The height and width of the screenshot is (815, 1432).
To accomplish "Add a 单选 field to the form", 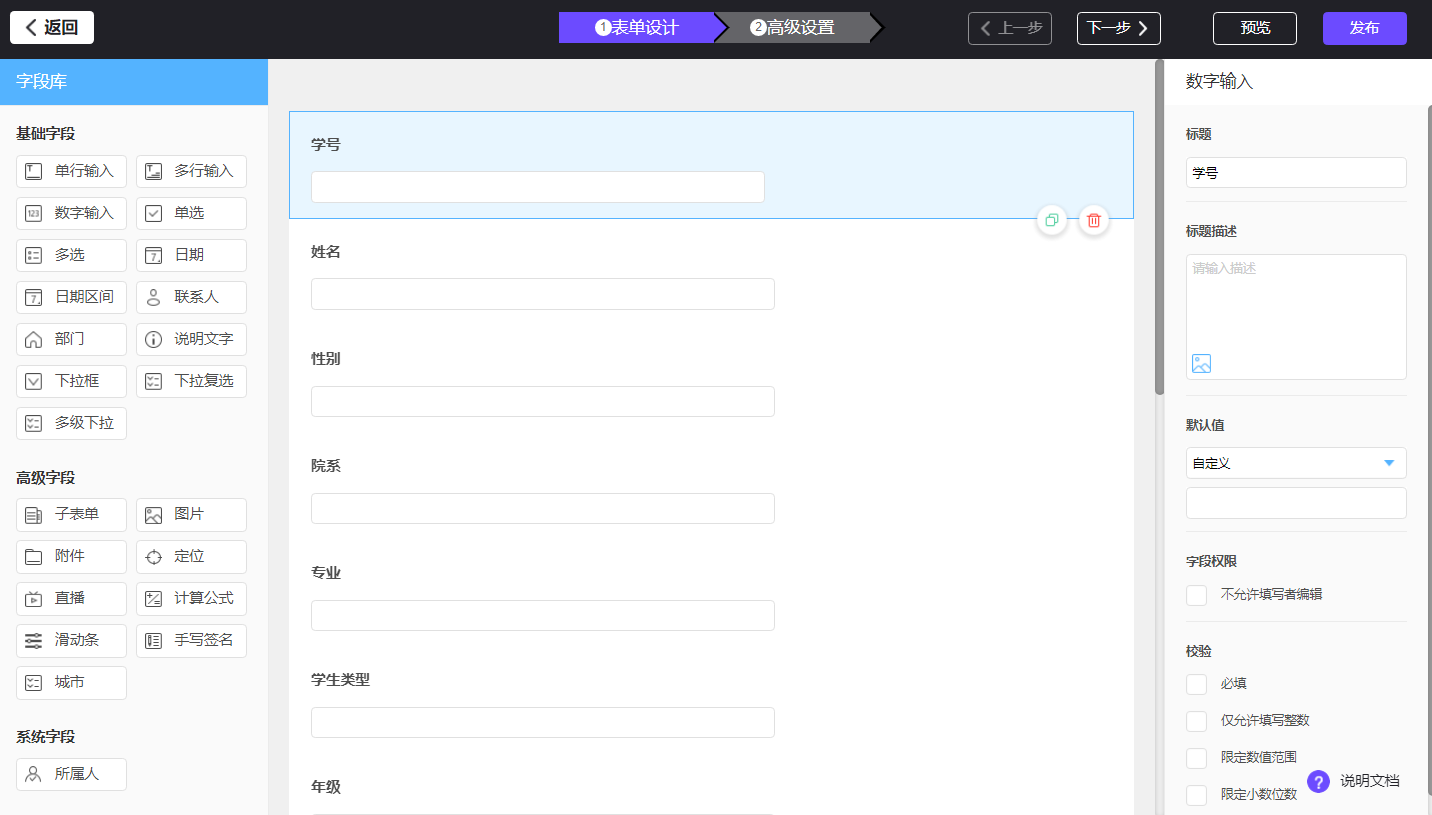I will 191,213.
